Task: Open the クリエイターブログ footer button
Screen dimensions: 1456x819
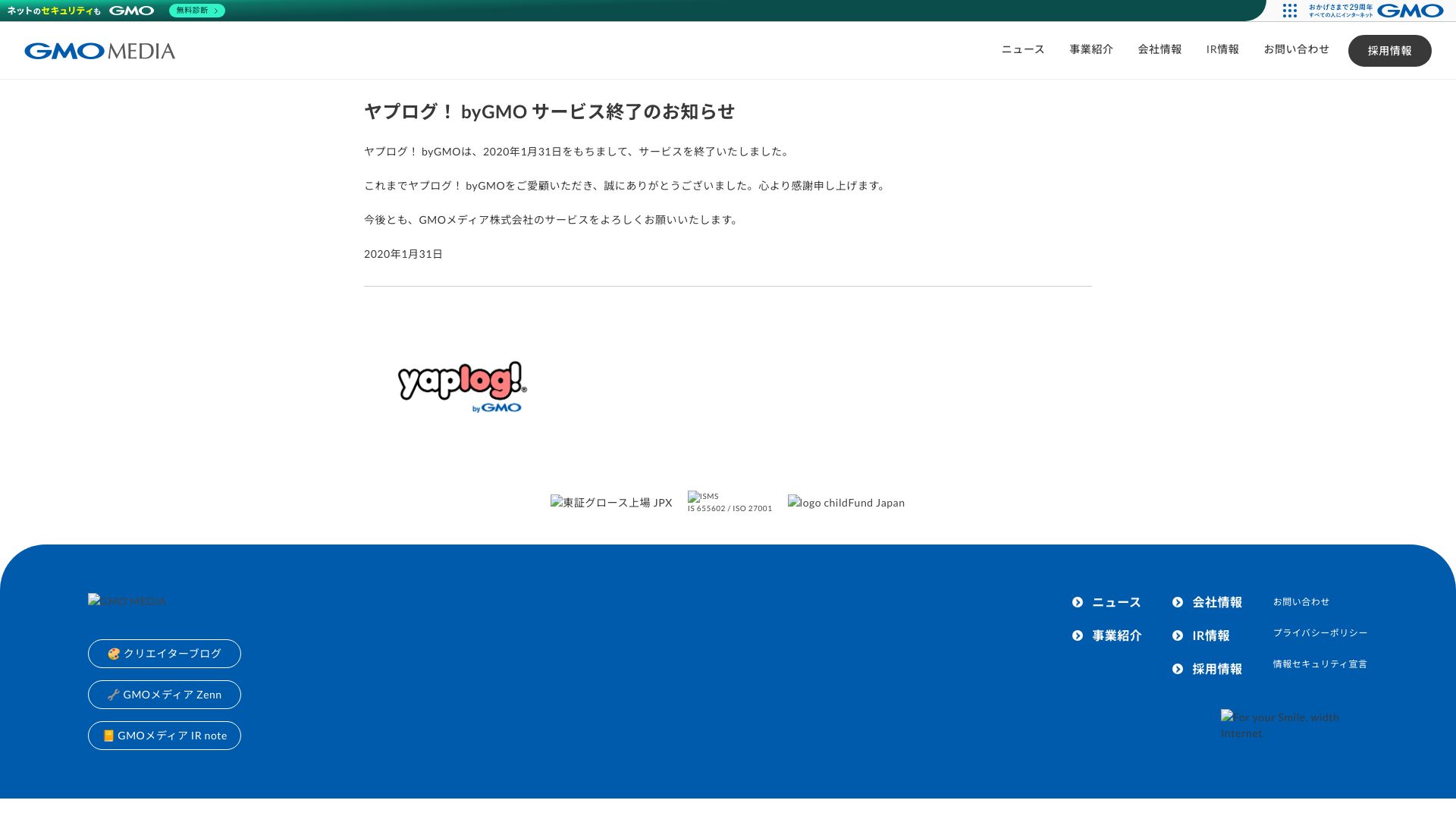Action: pyautogui.click(x=165, y=654)
